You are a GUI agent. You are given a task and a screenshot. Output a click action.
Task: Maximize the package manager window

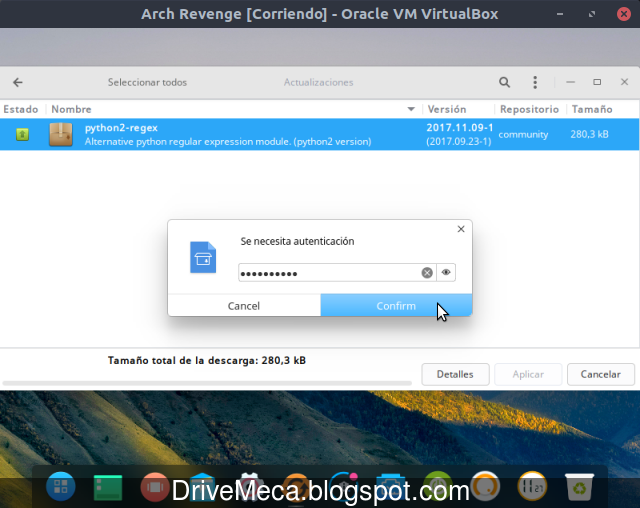(597, 82)
